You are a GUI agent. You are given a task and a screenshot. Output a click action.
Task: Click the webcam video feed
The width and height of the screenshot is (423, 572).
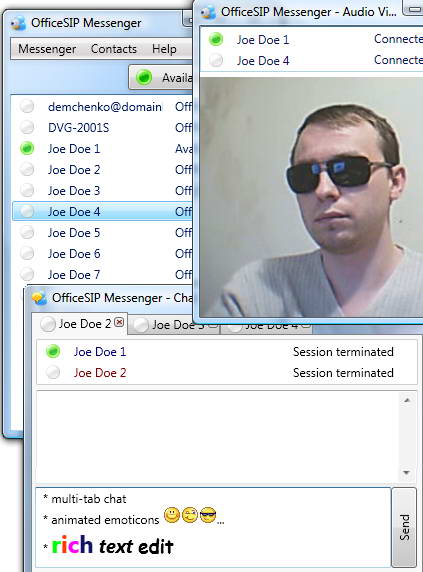tap(311, 196)
